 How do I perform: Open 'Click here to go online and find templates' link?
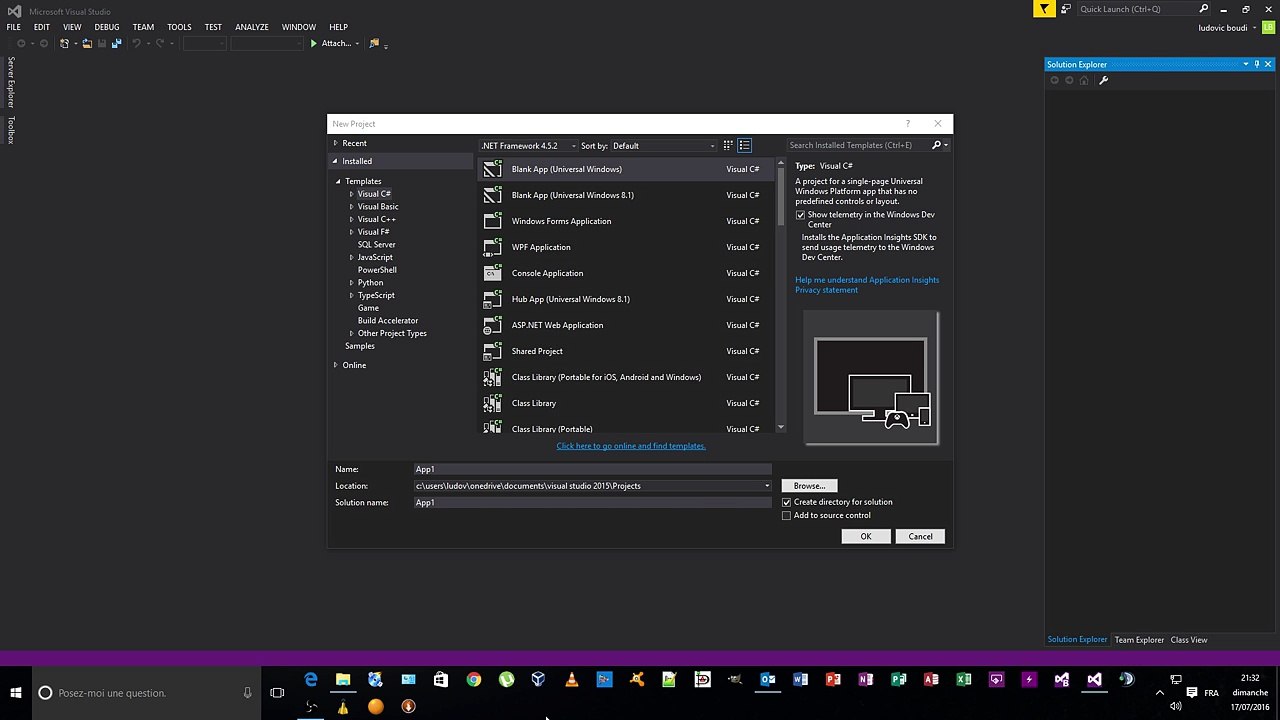(x=631, y=446)
